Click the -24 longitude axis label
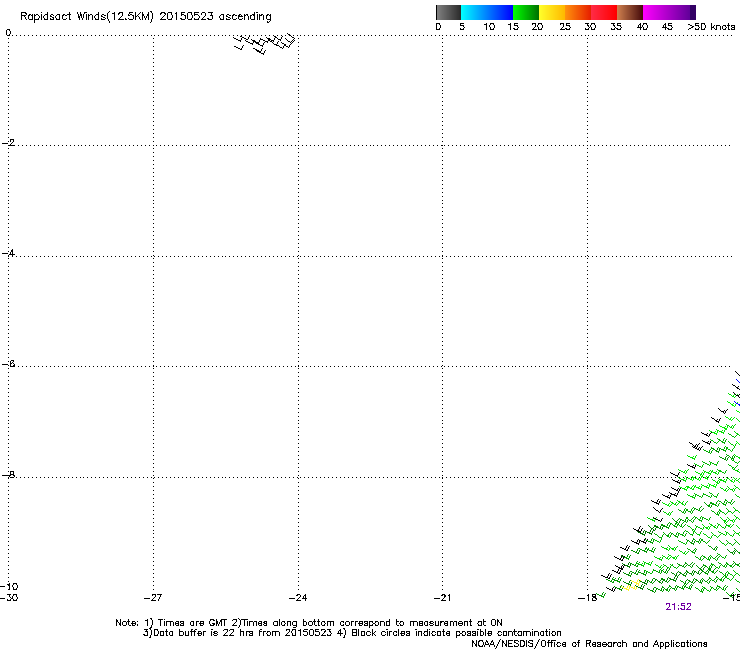Screen dimensions: 740x650 click(298, 598)
